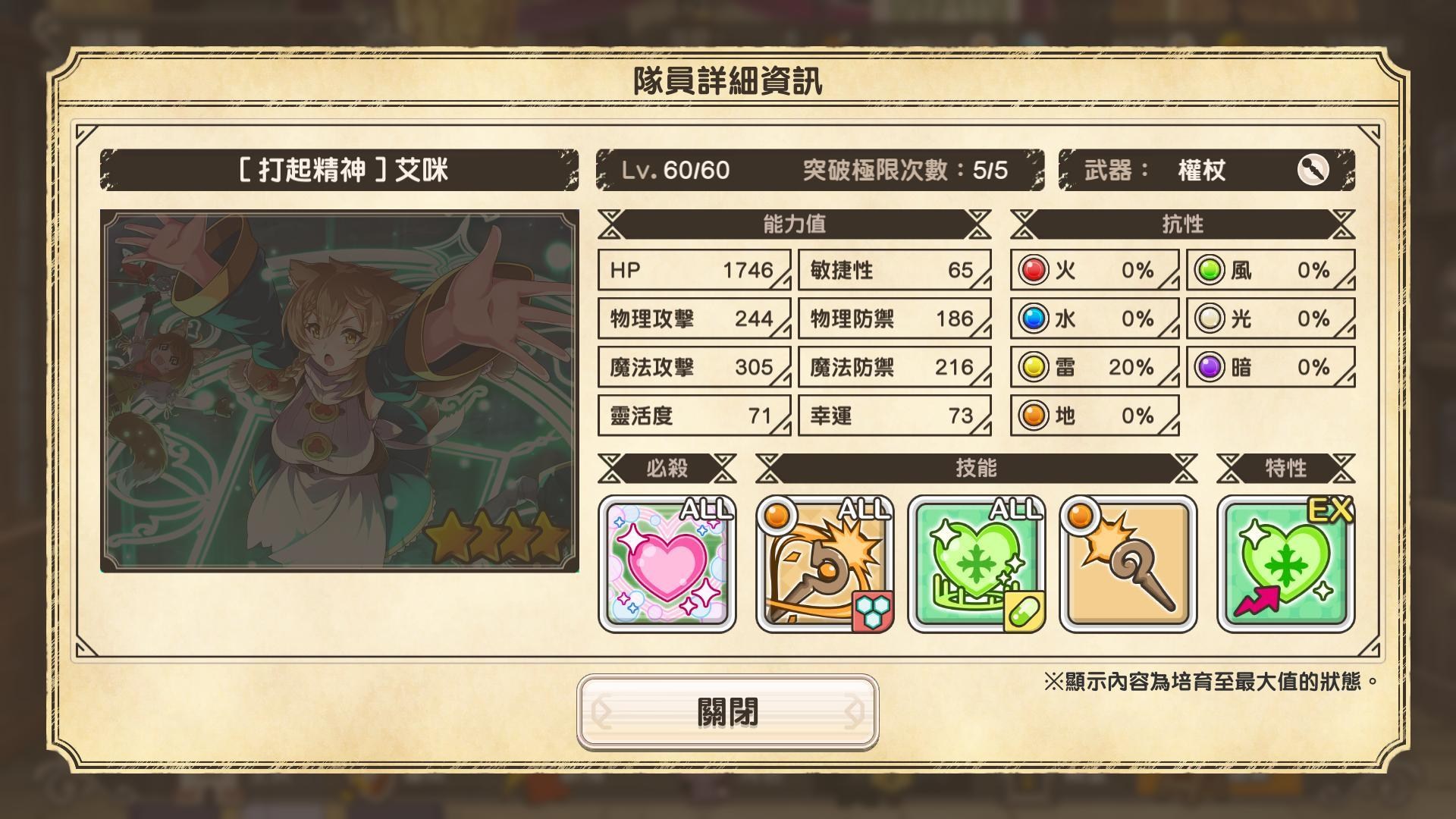The image size is (1456, 819).
Task: Click the red fire resistance orb
Action: [x=1033, y=270]
